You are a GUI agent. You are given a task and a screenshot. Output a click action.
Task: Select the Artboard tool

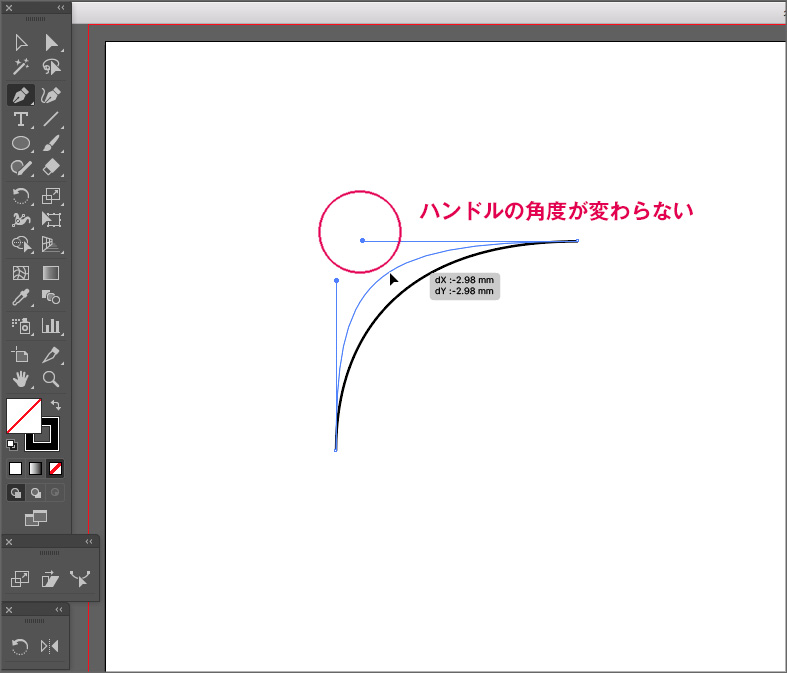21,355
